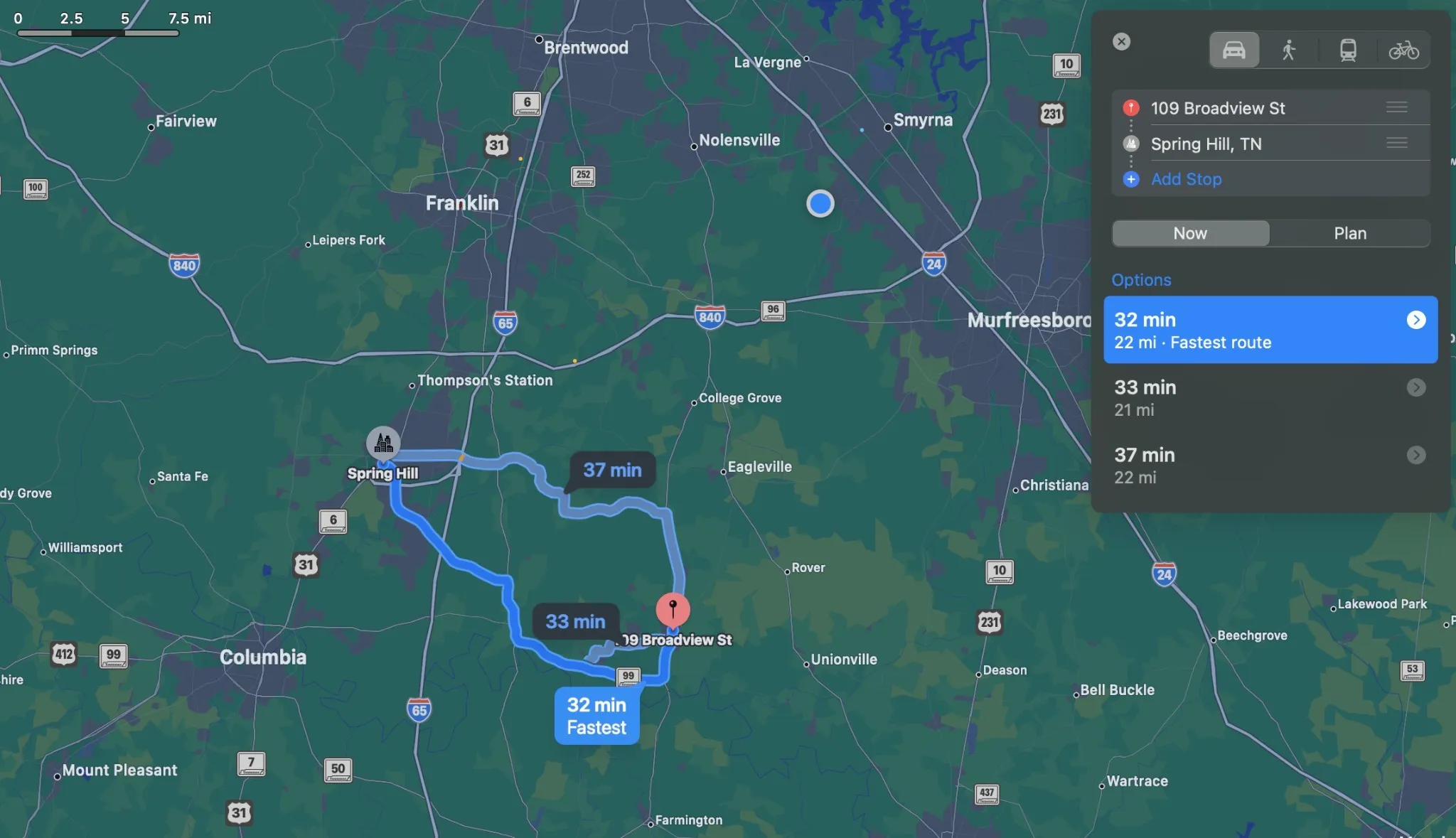Select the 33 min 21 mi route option
Screen dimensions: 1456x838
tap(1270, 398)
